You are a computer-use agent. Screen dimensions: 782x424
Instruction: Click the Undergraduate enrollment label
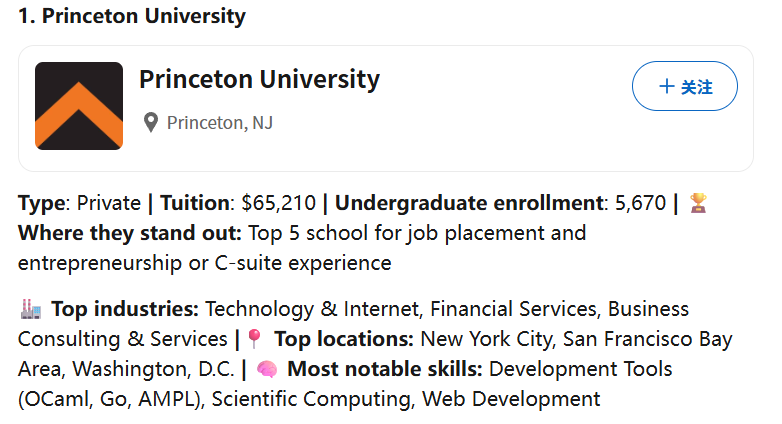[469, 203]
